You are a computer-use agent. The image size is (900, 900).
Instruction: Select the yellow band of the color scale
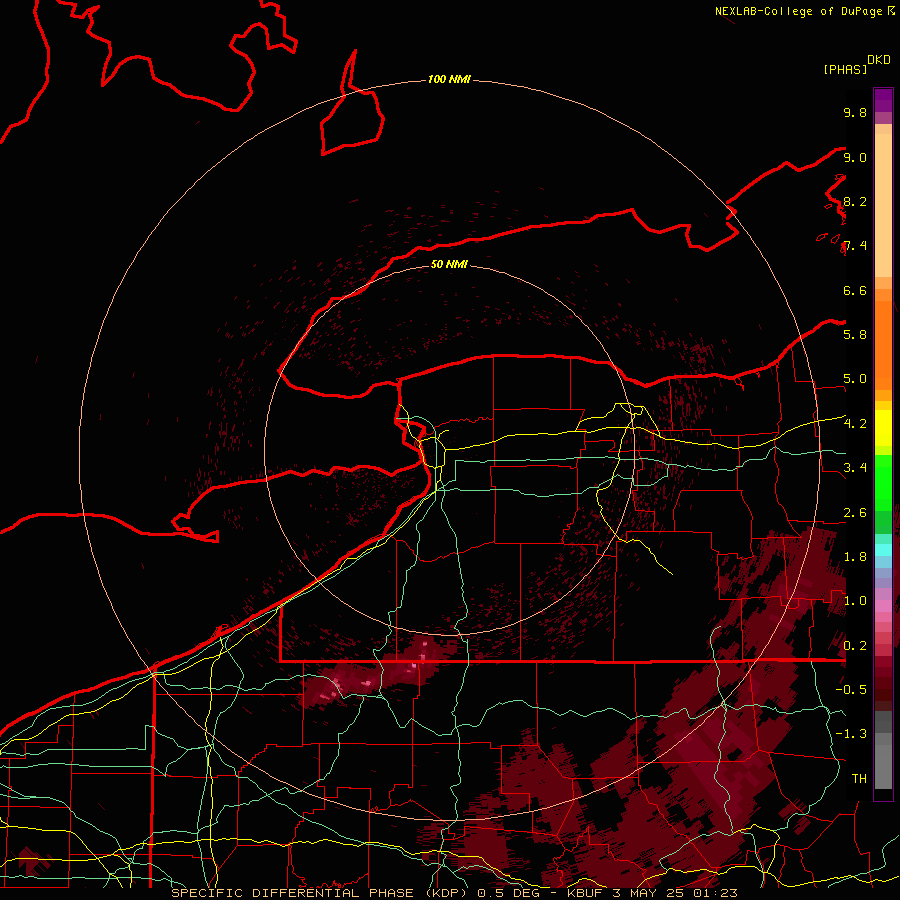pos(883,428)
